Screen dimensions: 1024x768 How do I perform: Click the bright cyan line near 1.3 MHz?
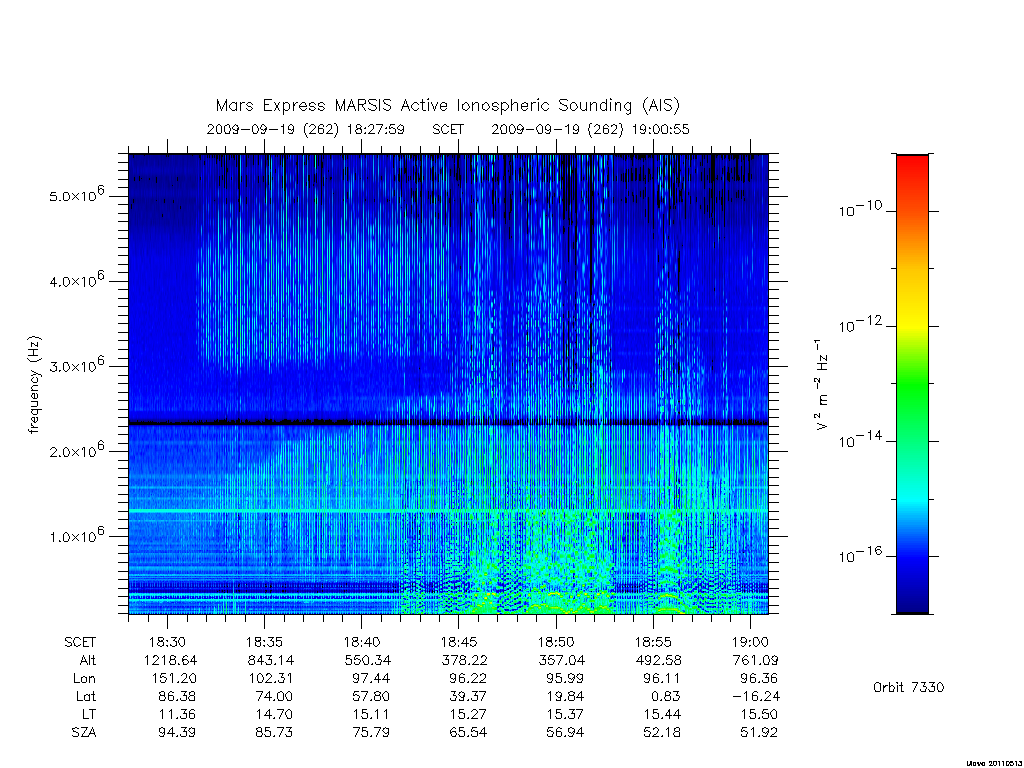click(448, 509)
